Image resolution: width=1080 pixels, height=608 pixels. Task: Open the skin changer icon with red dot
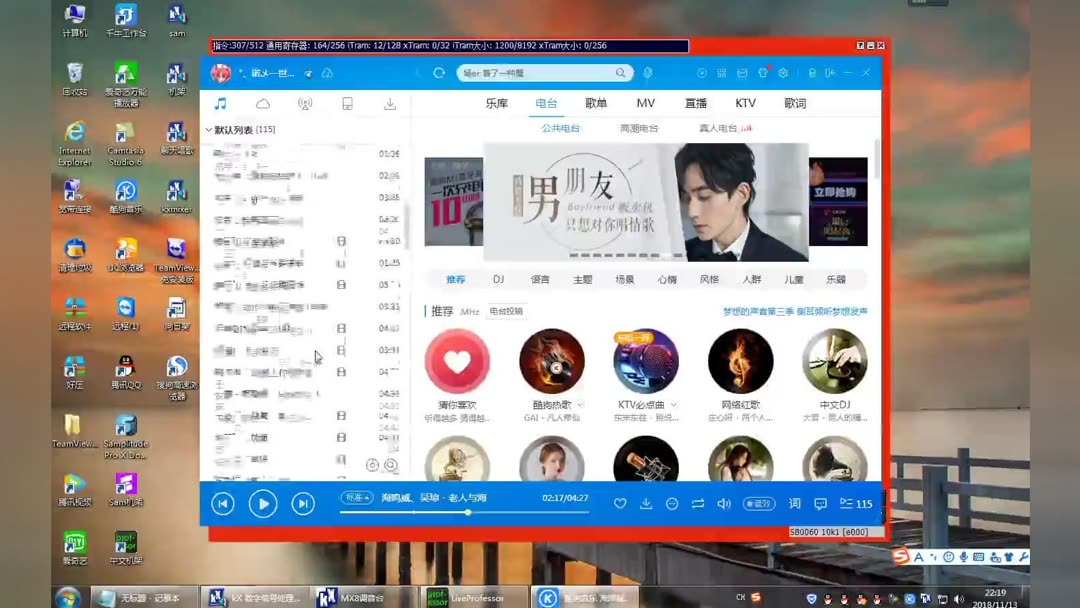pos(764,72)
